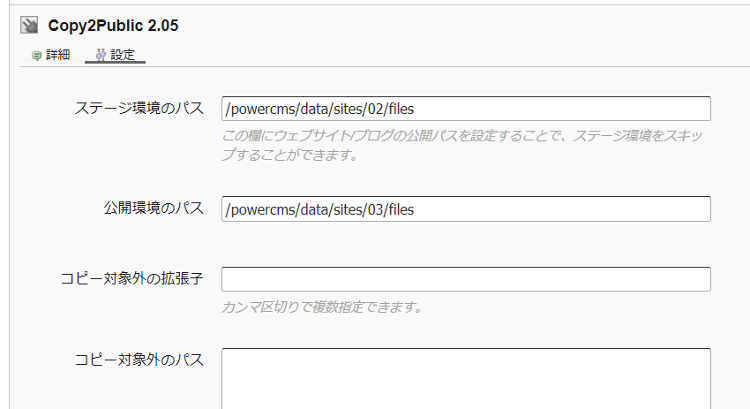750x409 pixels.
Task: Click the green icon beside 詳細
Action: 37,55
